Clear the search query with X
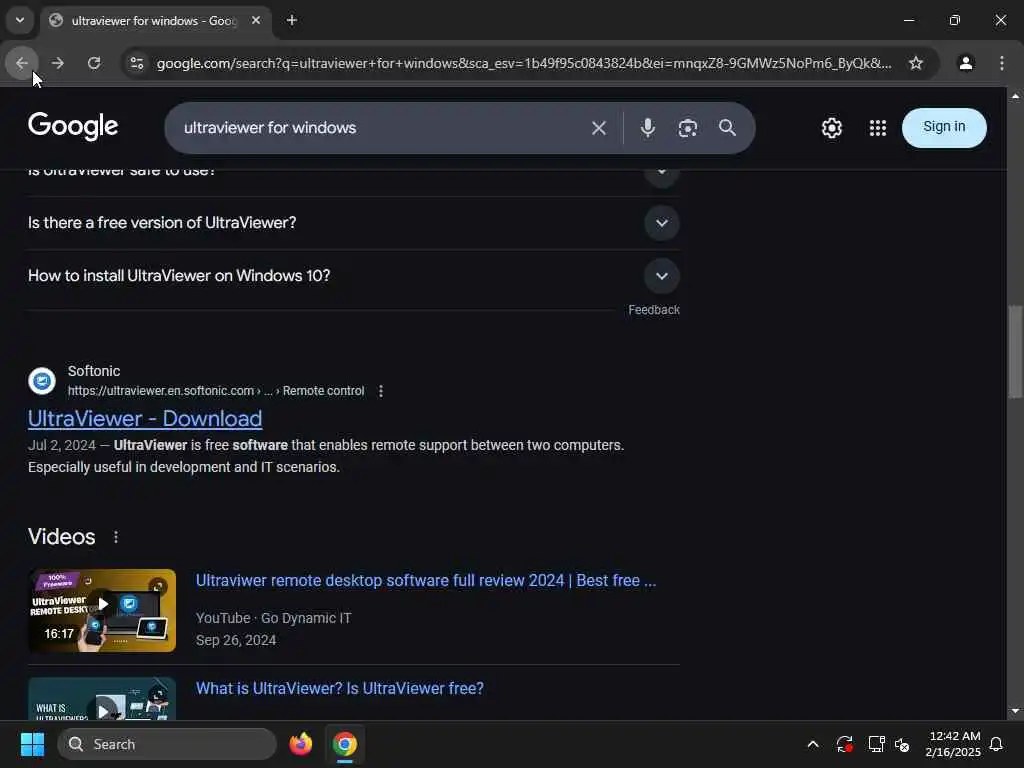1024x768 pixels. (598, 128)
